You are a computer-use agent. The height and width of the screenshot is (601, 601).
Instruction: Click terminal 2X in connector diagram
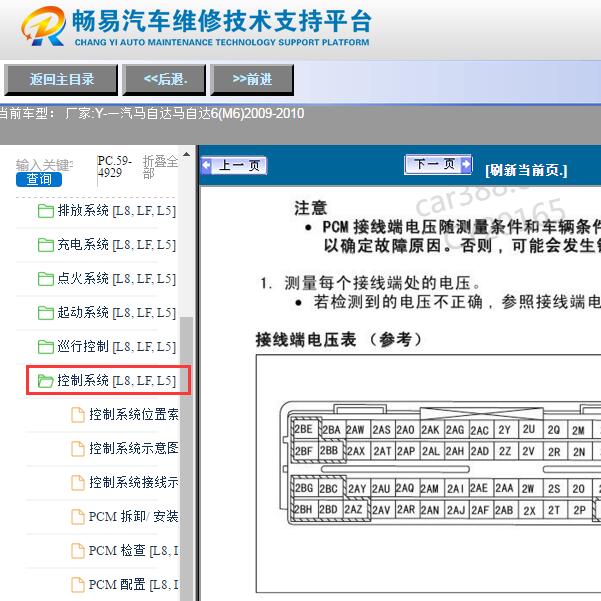pos(529,510)
